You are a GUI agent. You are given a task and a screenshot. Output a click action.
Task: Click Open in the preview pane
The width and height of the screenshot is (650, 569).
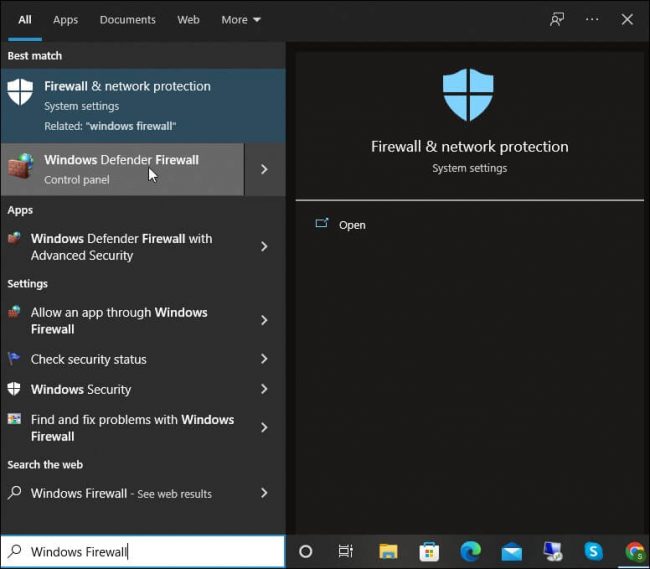(x=352, y=225)
